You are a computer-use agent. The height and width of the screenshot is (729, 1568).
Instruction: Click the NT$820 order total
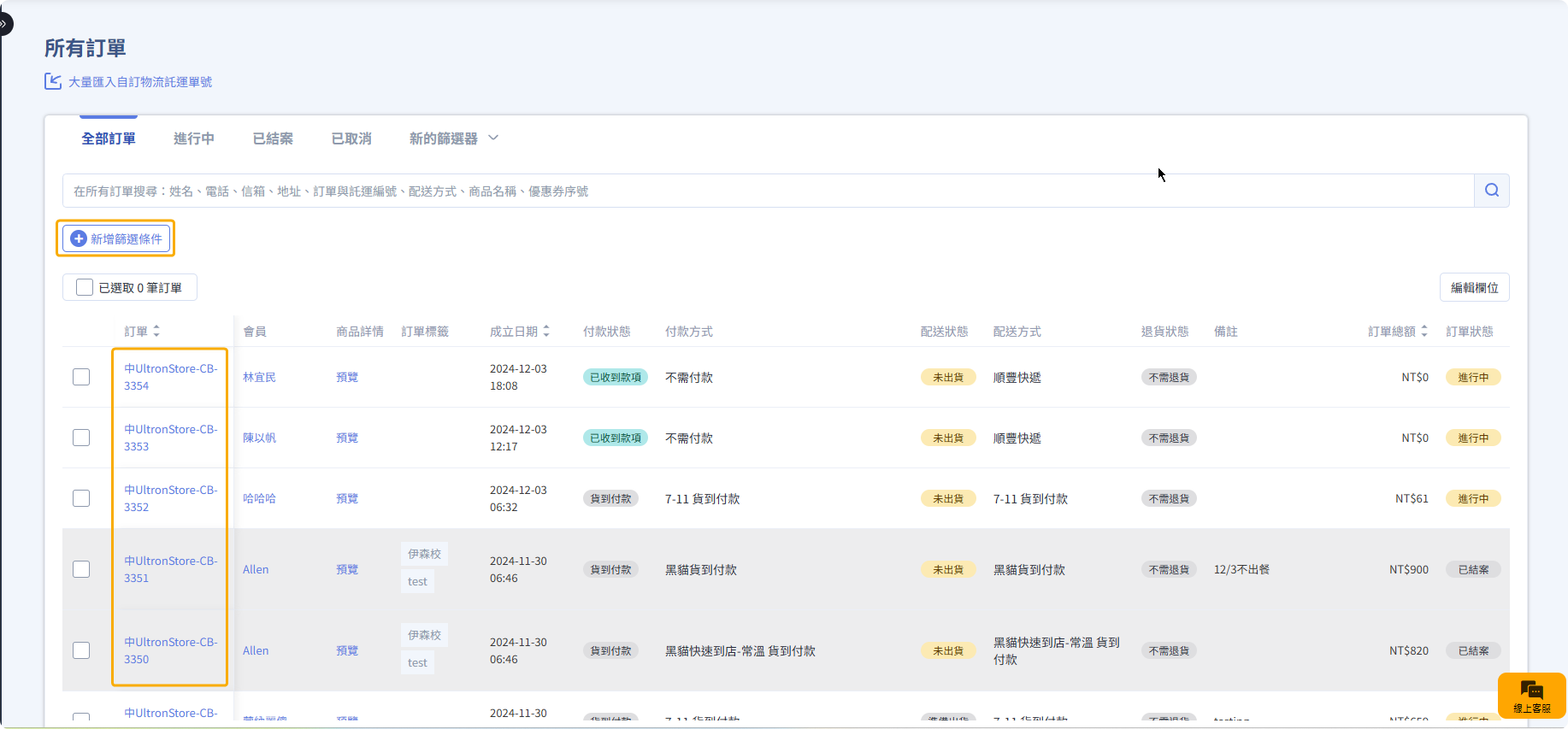(1409, 650)
